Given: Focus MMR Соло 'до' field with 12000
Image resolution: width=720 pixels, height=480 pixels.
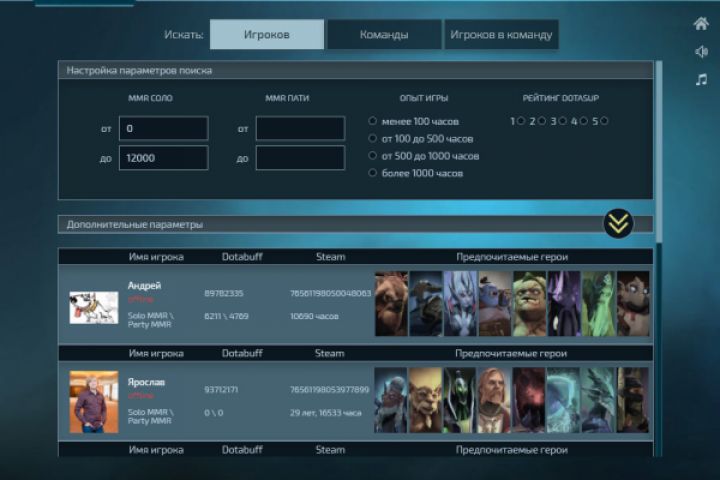Looking at the screenshot, I should [x=163, y=158].
